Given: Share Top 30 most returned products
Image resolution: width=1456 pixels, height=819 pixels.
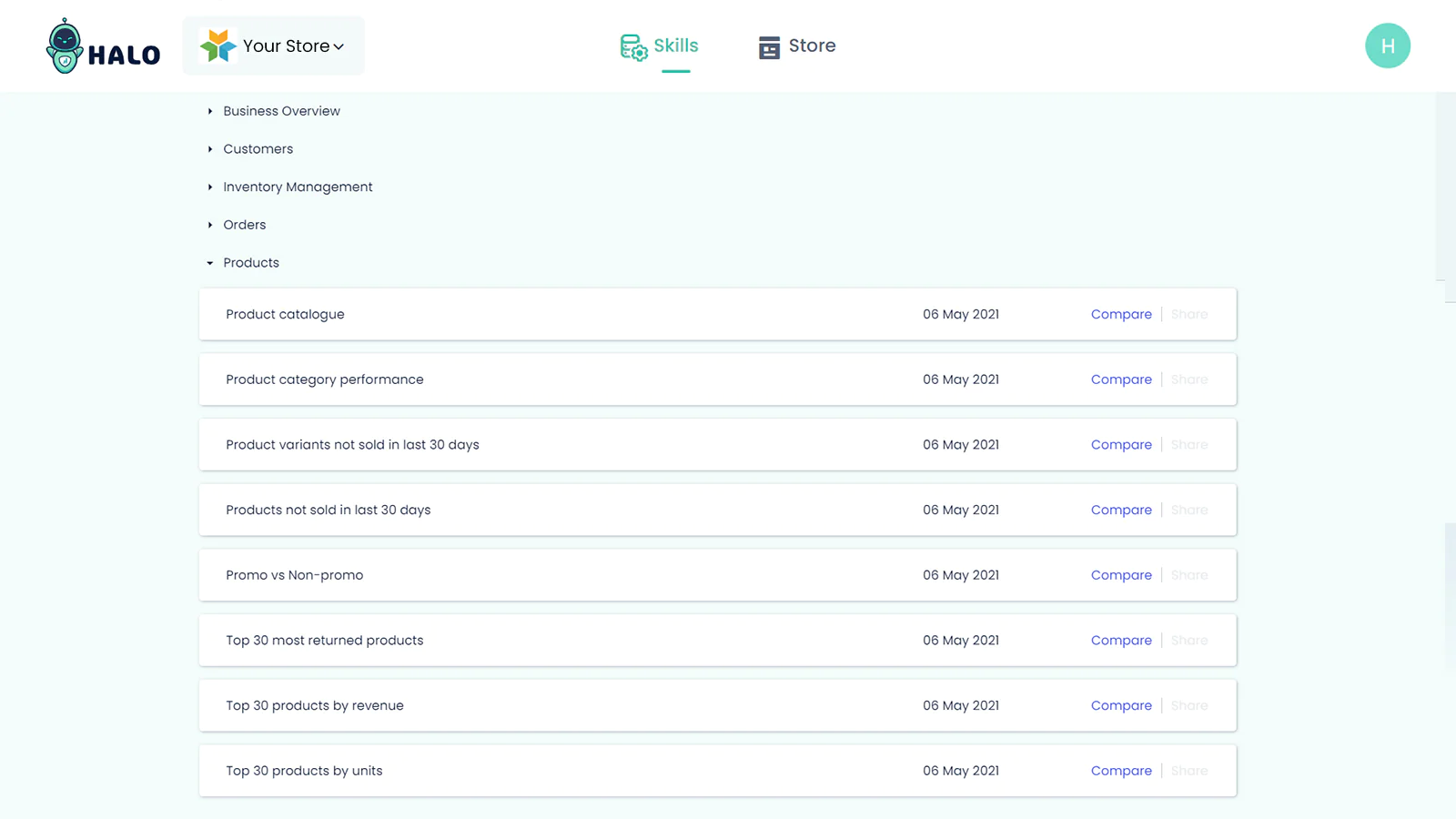Looking at the screenshot, I should point(1189,641).
